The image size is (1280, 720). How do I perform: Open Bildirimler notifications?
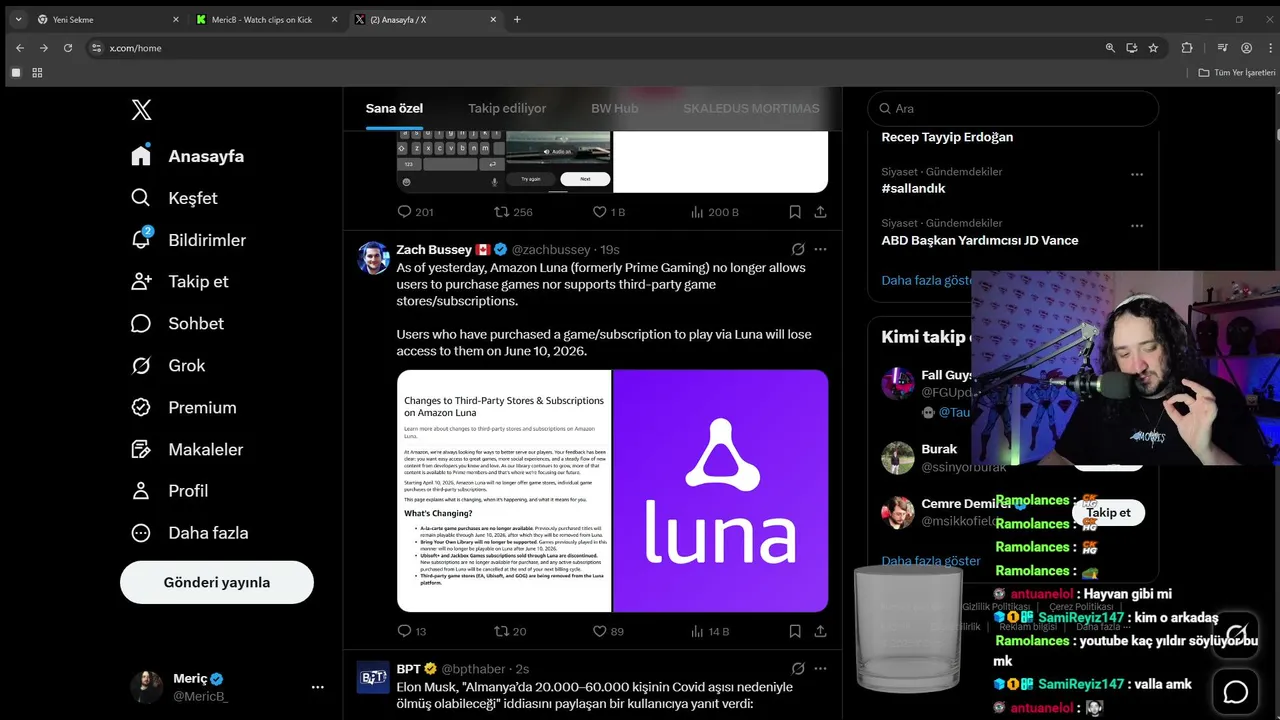click(188, 240)
